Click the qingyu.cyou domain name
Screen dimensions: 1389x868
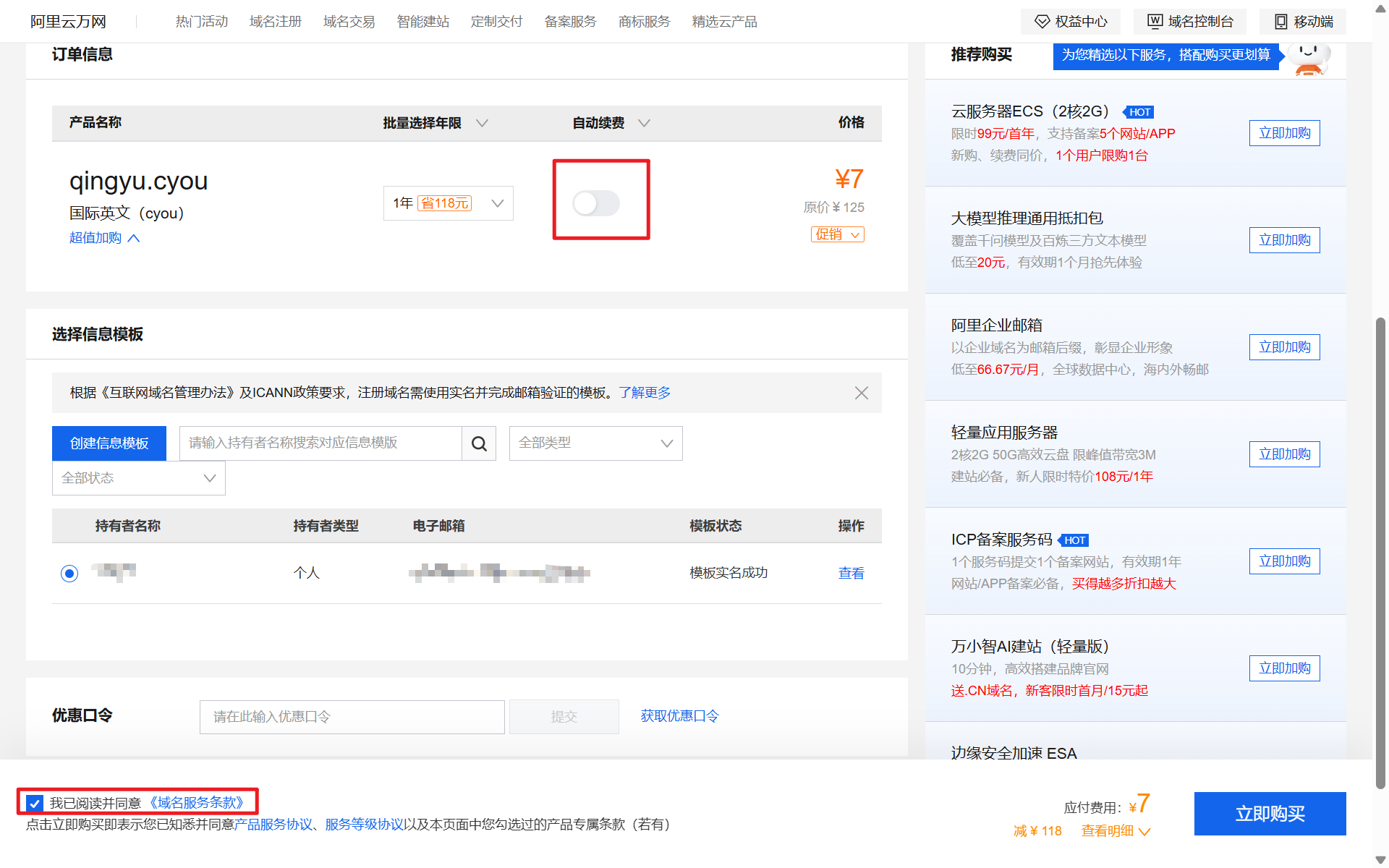[139, 181]
